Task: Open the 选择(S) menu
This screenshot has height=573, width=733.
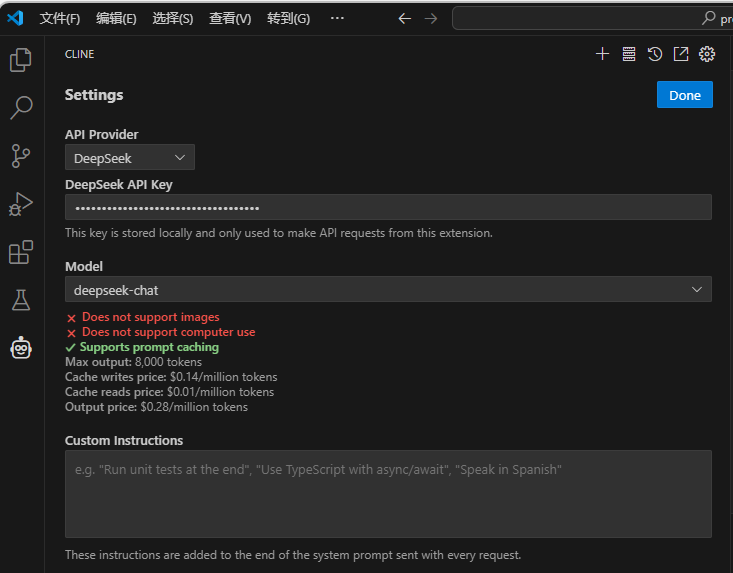Action: click(172, 19)
